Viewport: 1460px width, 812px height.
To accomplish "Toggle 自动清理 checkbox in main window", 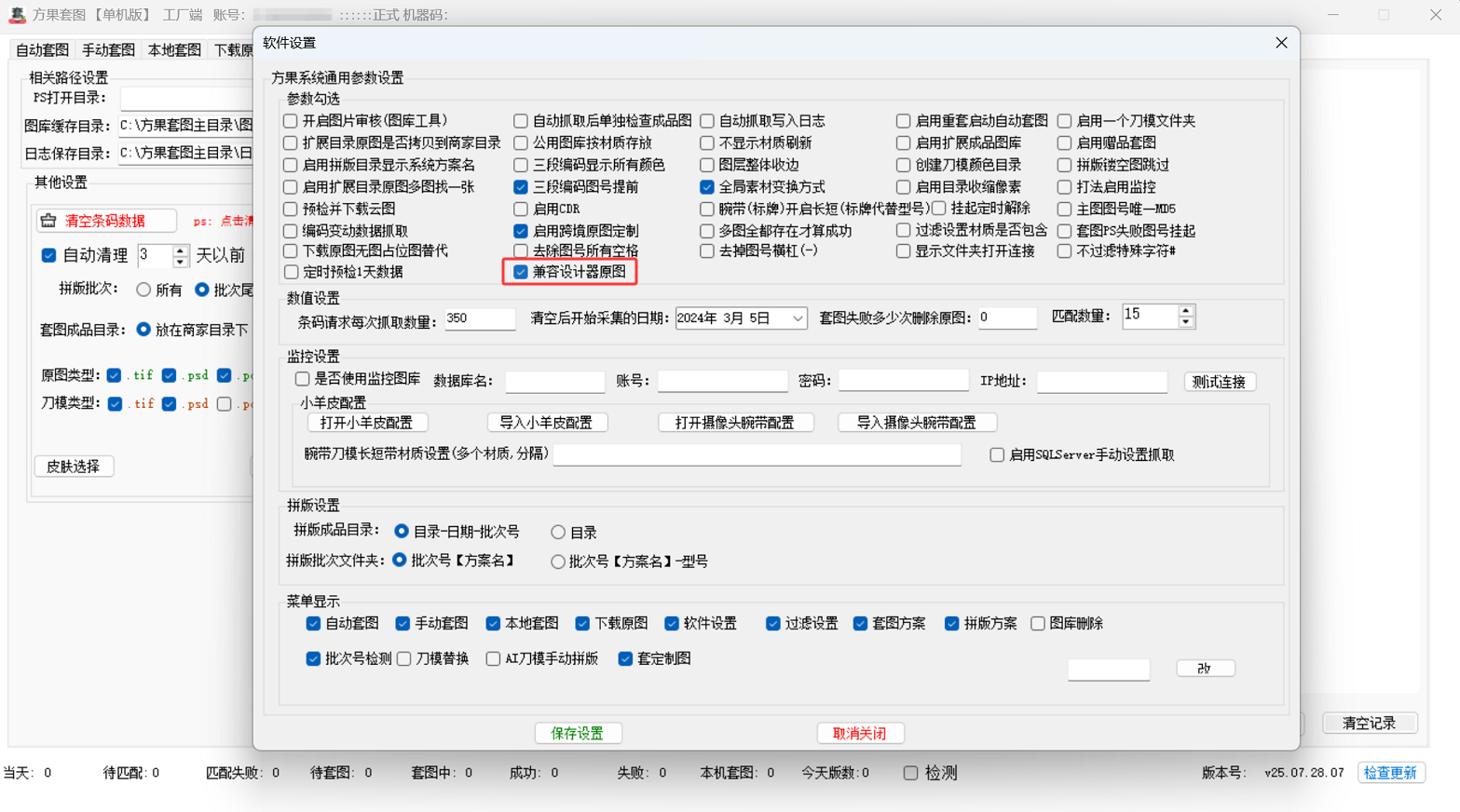I will tap(48, 255).
